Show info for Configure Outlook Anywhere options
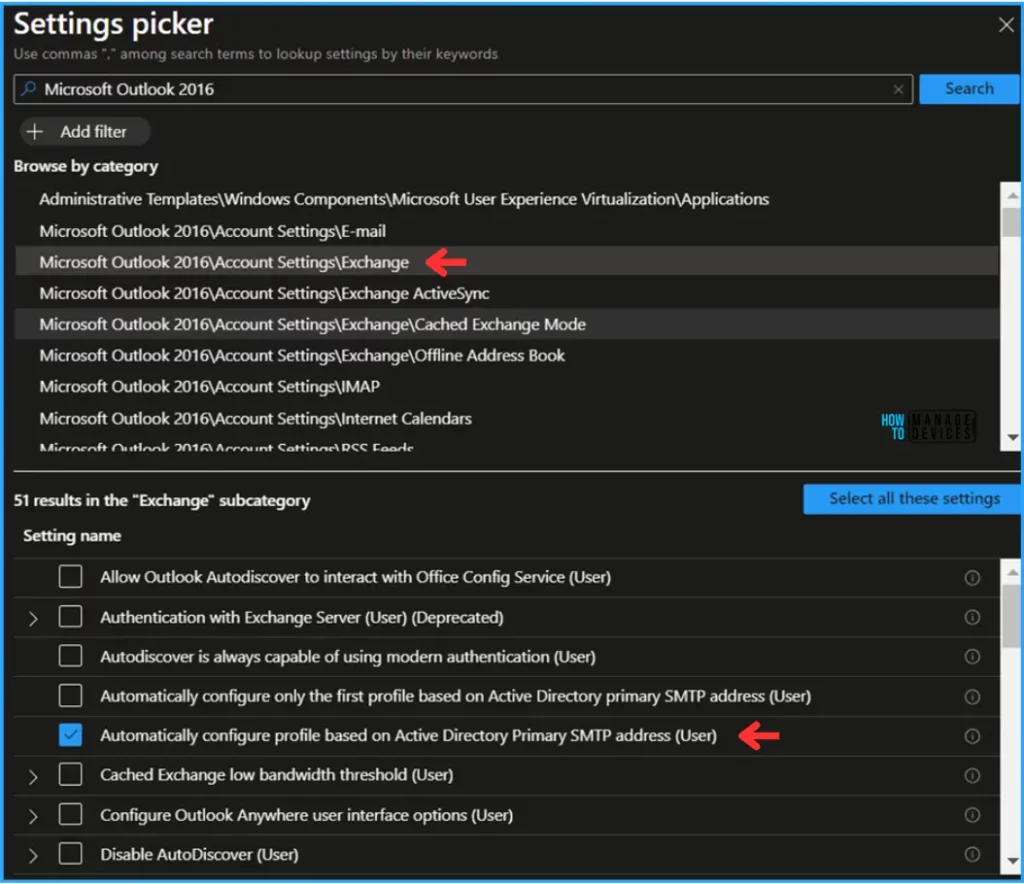The image size is (1024, 884). (x=972, y=815)
